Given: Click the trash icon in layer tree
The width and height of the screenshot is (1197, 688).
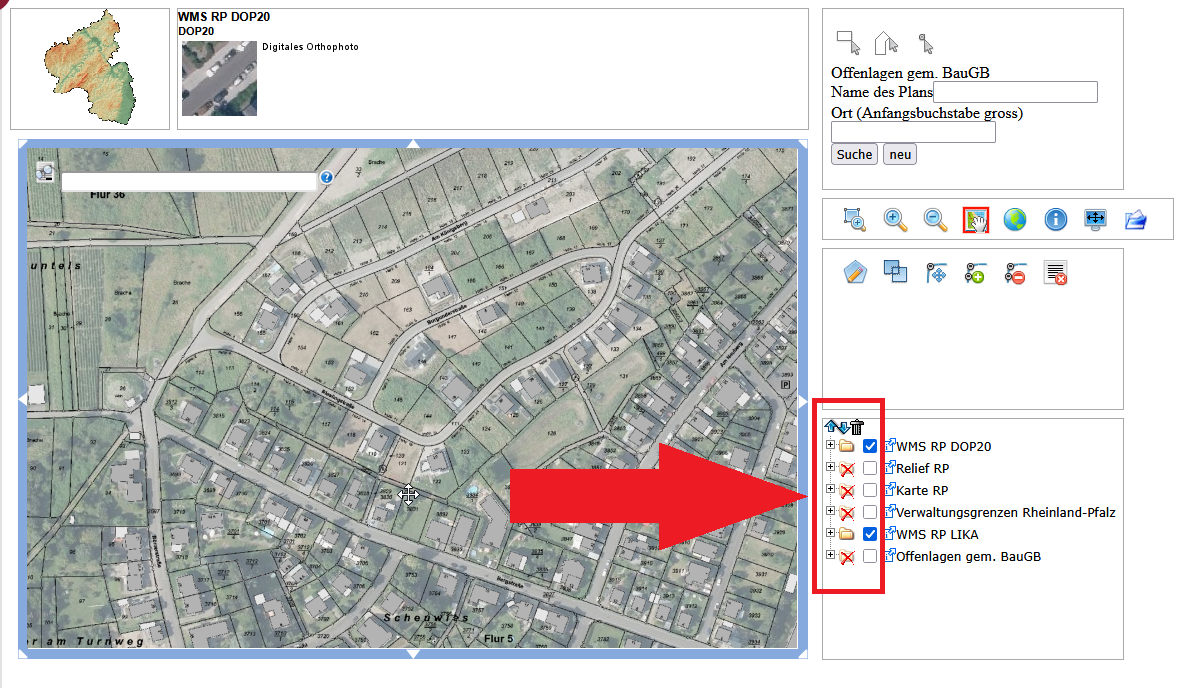Looking at the screenshot, I should (857, 427).
